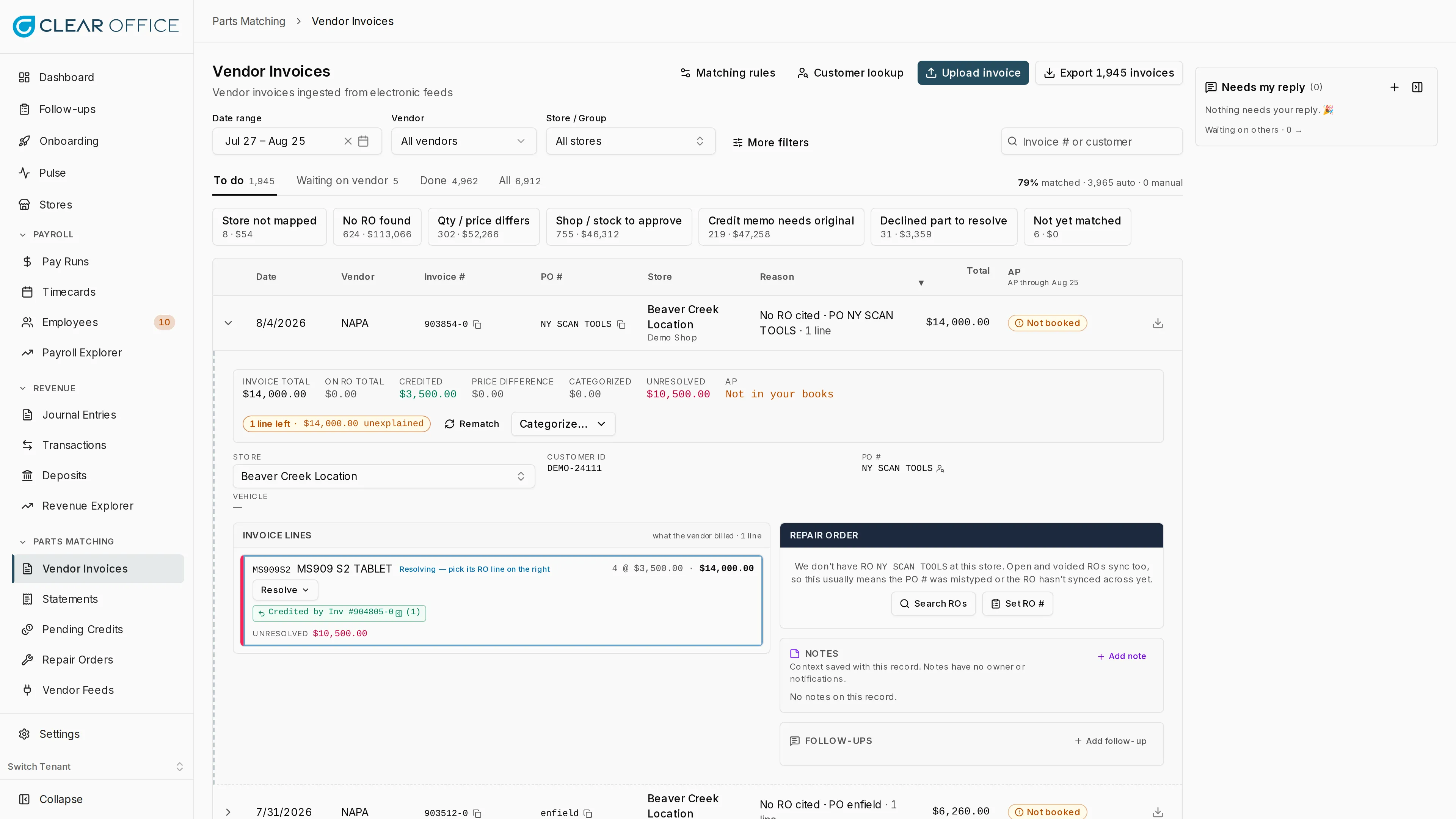Viewport: 1456px width, 819px height.
Task: Collapse the expanded 8/4/2026 invoice row
Action: coord(228,323)
